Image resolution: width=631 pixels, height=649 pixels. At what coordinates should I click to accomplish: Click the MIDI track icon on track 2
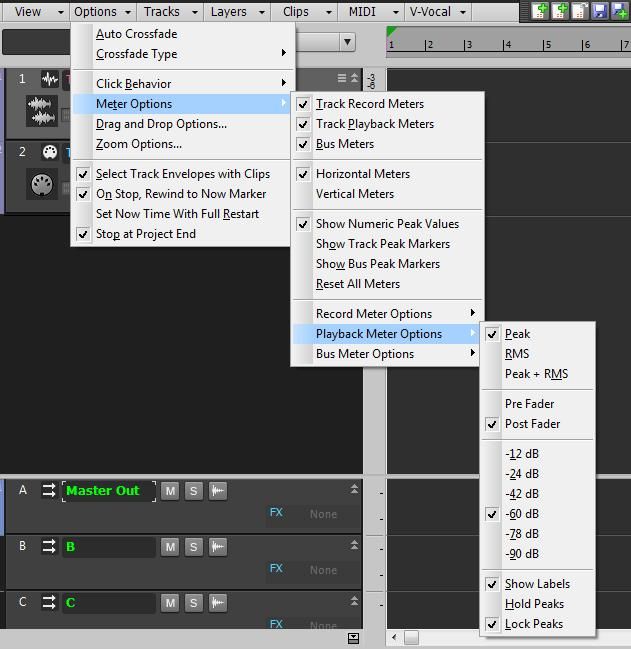point(49,152)
